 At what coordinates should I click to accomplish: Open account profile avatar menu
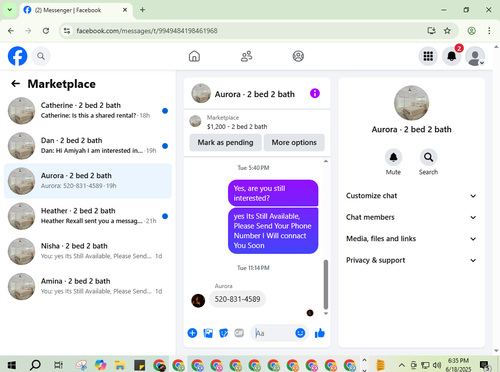pos(475,56)
